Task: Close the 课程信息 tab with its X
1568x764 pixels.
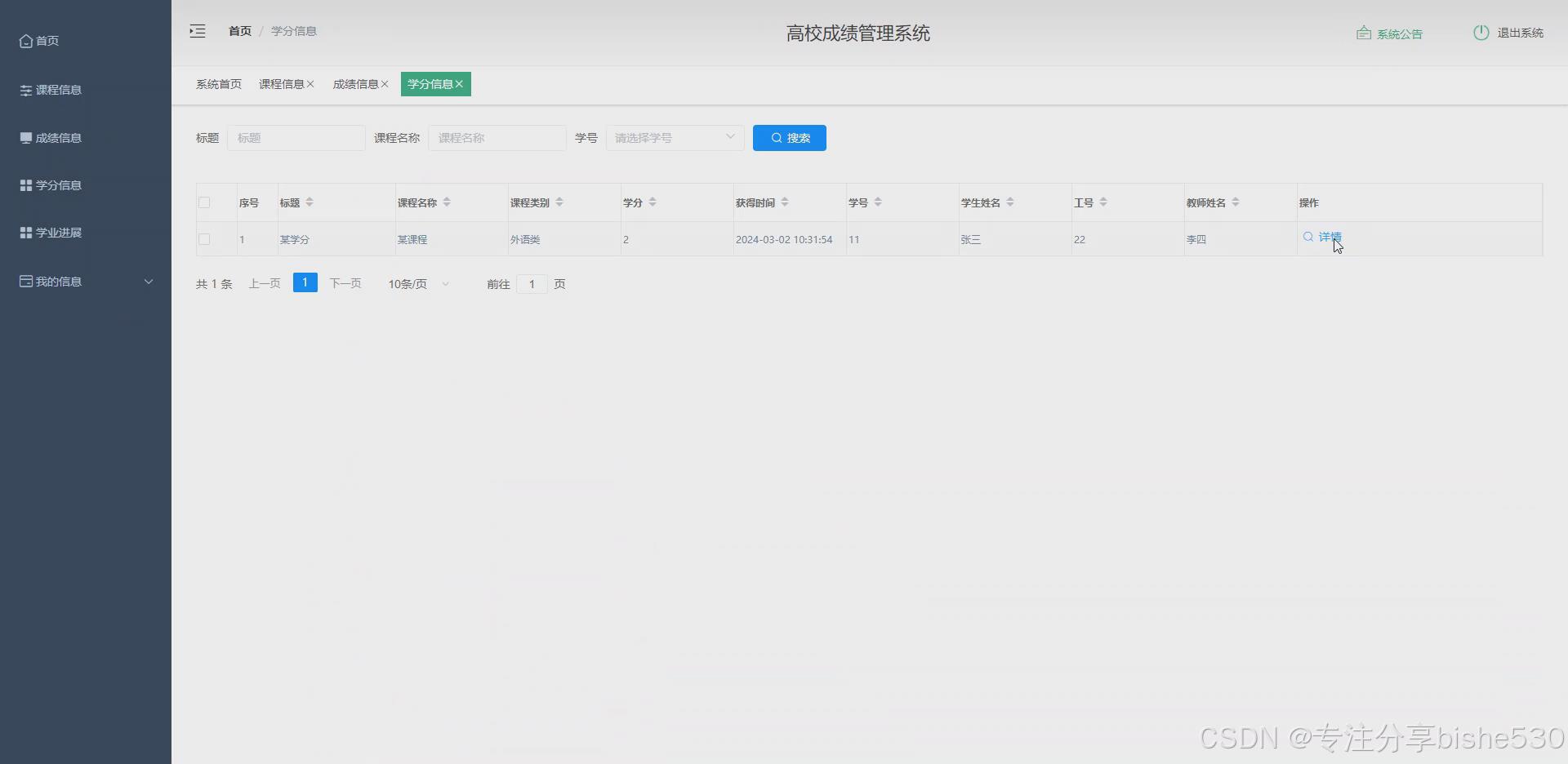Action: point(310,84)
